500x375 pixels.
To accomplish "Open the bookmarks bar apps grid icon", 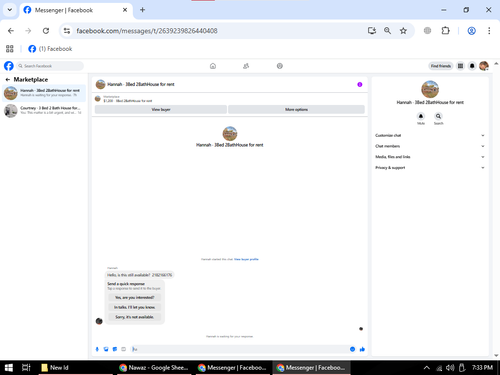I will (10, 49).
